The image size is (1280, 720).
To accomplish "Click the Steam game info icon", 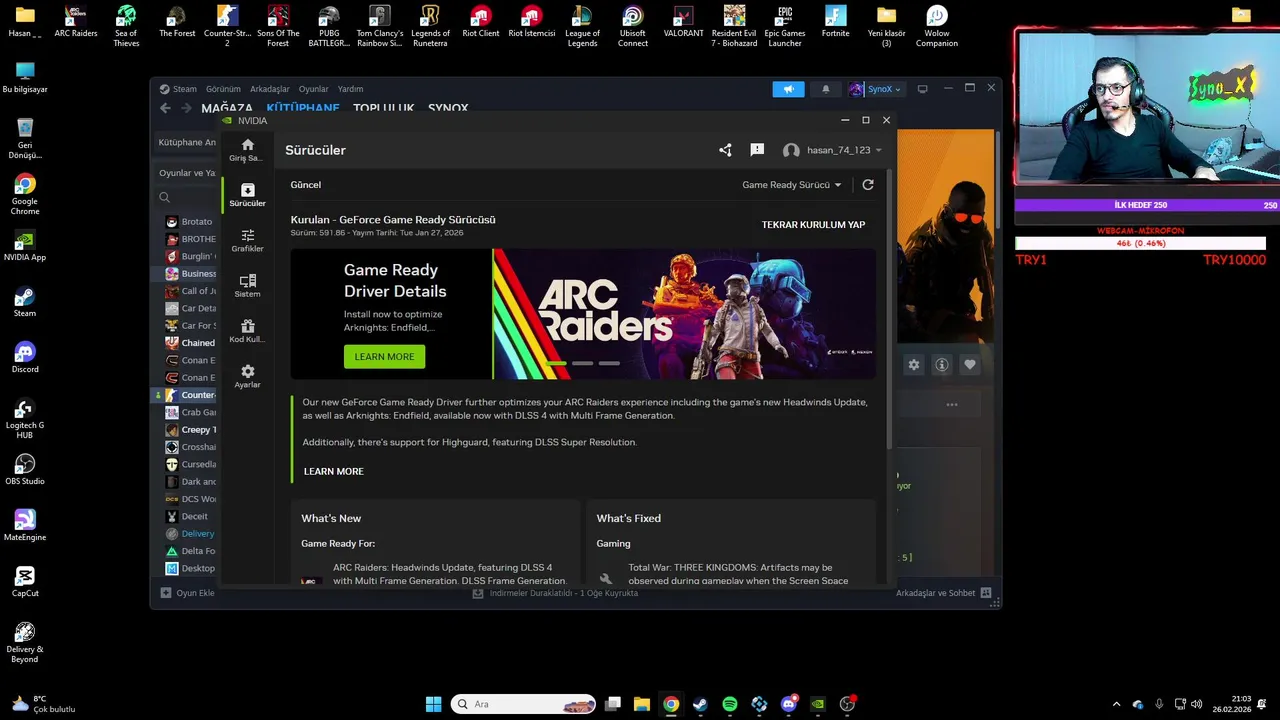I will (x=941, y=365).
